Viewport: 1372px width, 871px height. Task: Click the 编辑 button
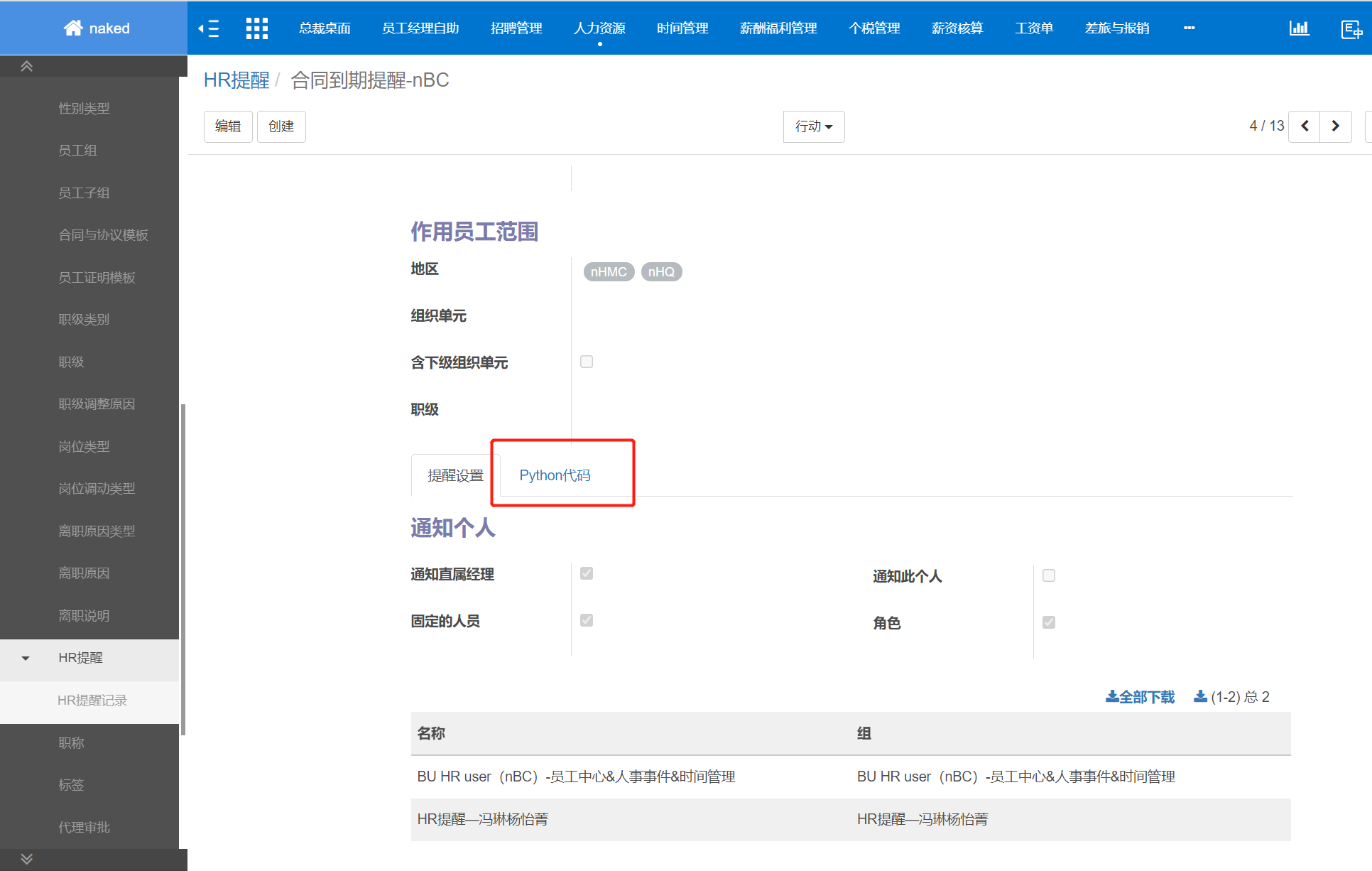tap(227, 126)
